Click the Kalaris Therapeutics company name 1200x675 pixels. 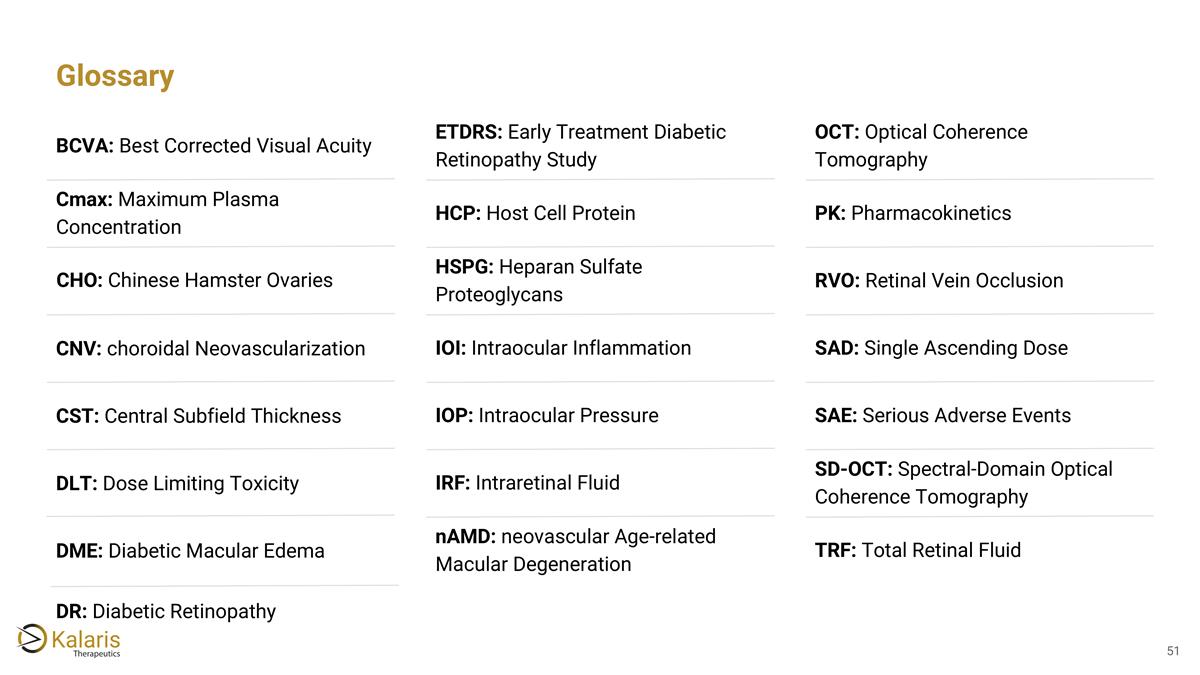tap(86, 642)
